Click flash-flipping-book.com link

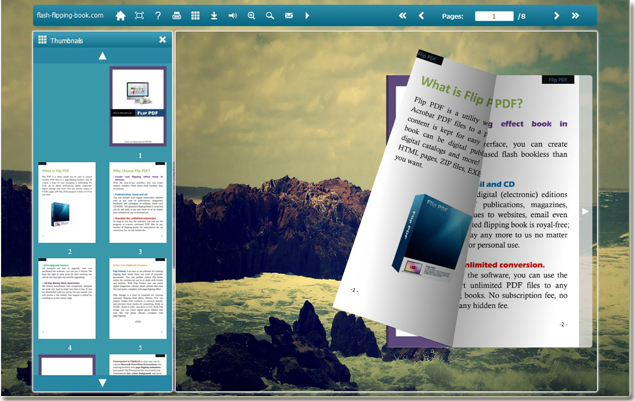(70, 15)
